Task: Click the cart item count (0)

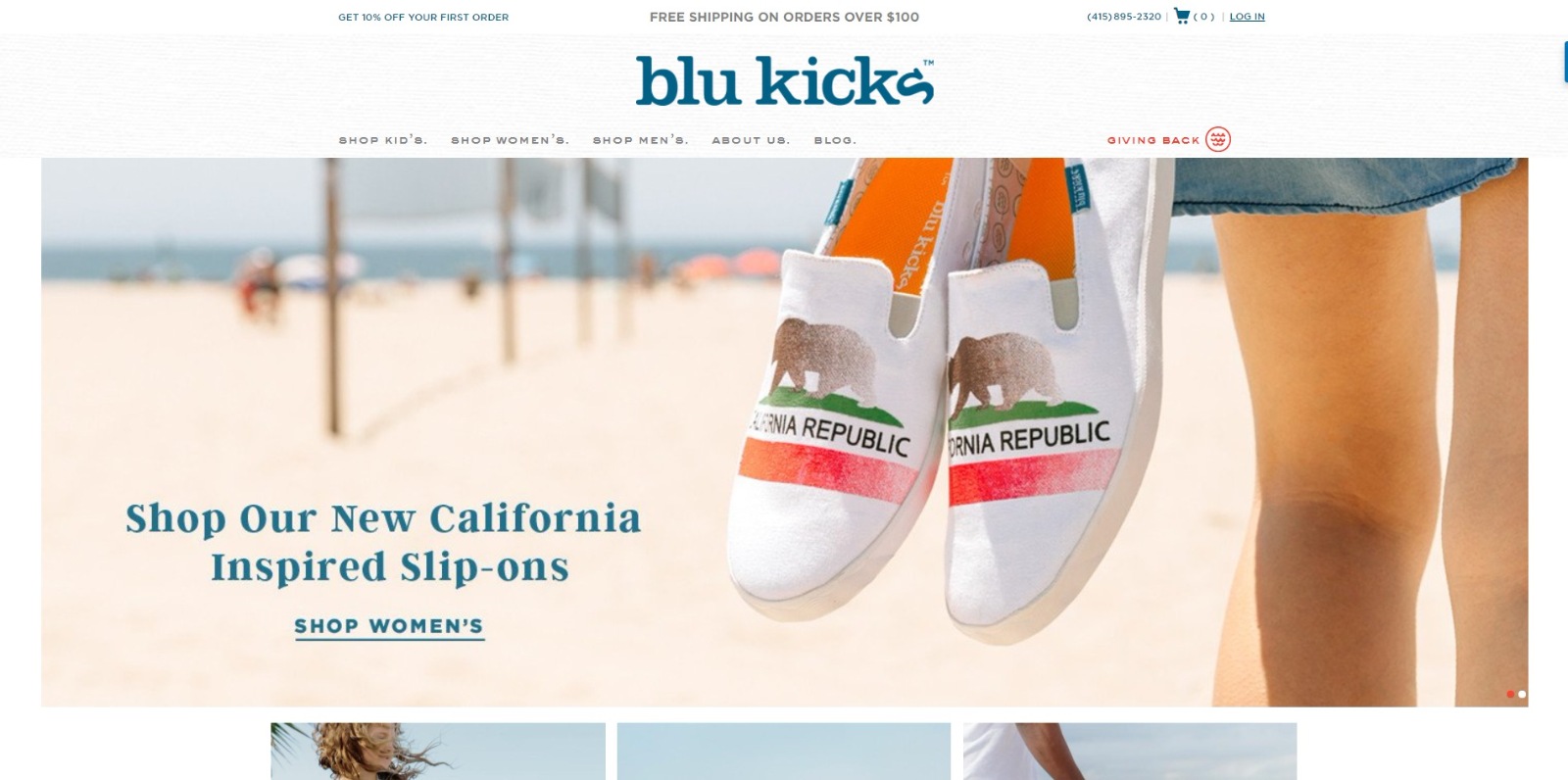Action: pos(1204,17)
